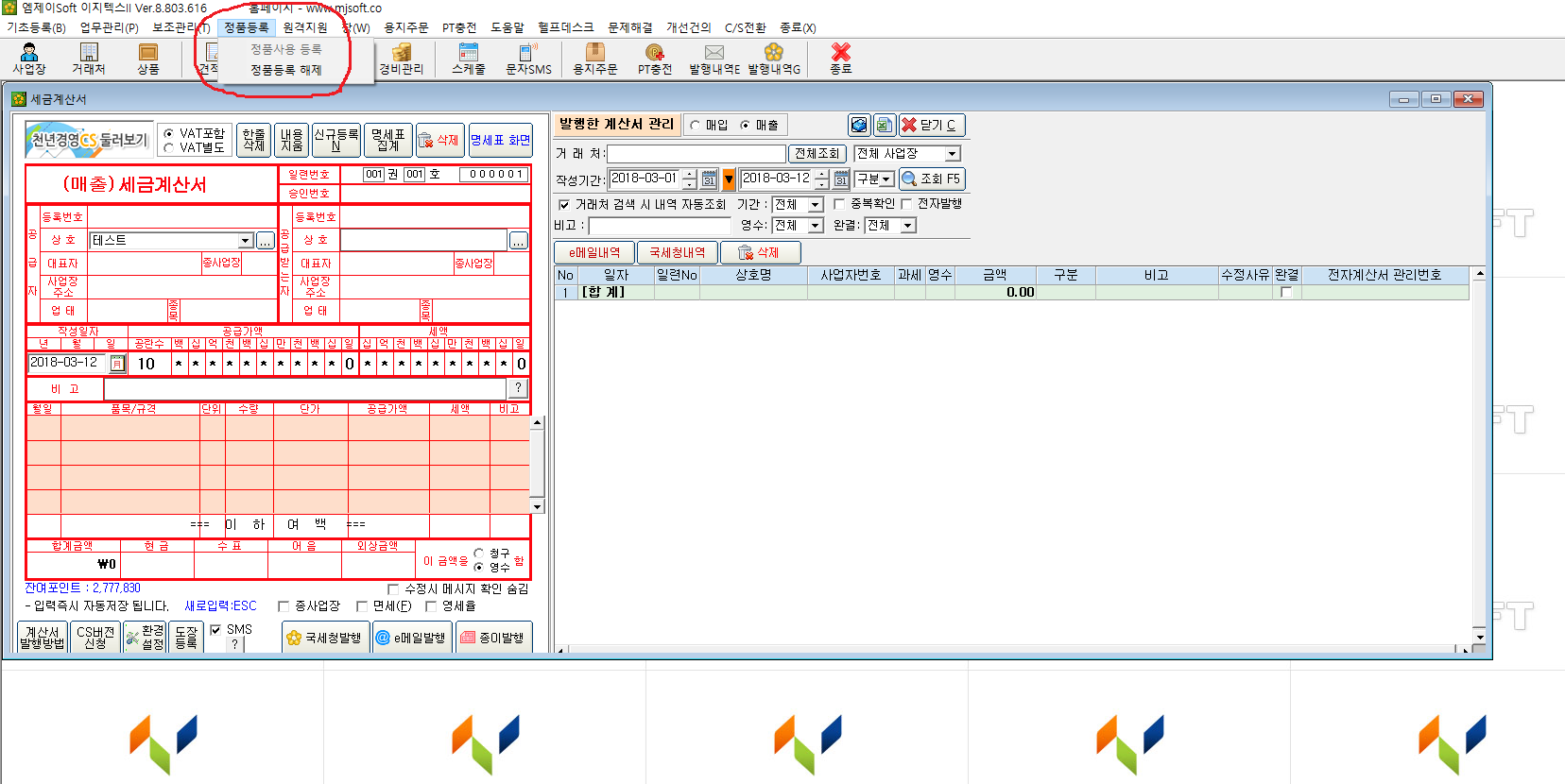Enable the 전자발행 checkbox

point(906,204)
